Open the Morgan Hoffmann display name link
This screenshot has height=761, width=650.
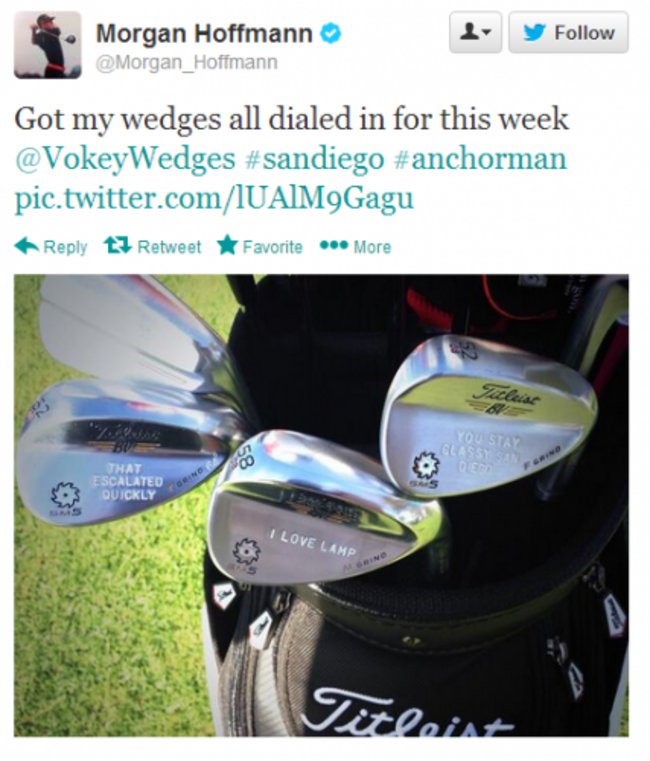204,33
